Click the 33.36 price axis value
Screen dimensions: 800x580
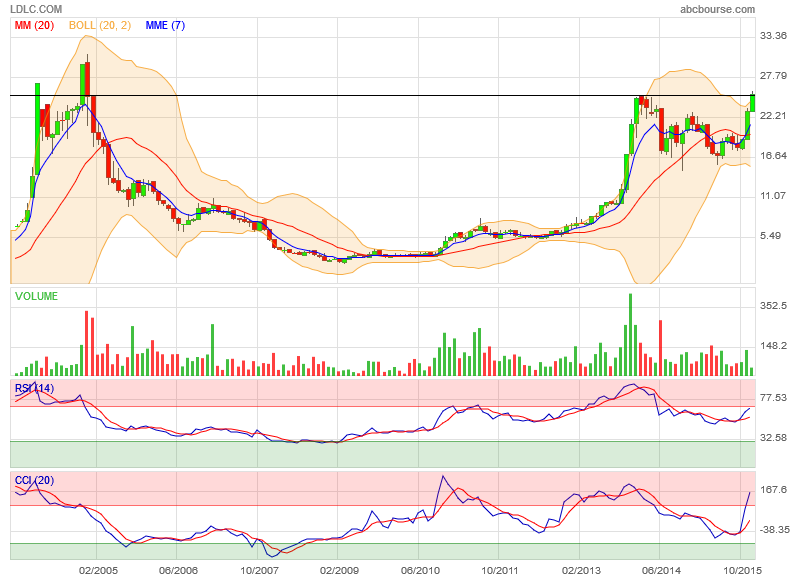[773, 36]
